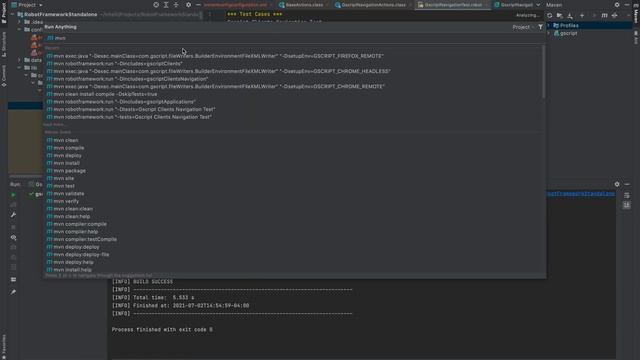The width and height of the screenshot is (640, 360).
Task: Select recent command with -Dincludes=gscriptClients
Action: coord(114,64)
